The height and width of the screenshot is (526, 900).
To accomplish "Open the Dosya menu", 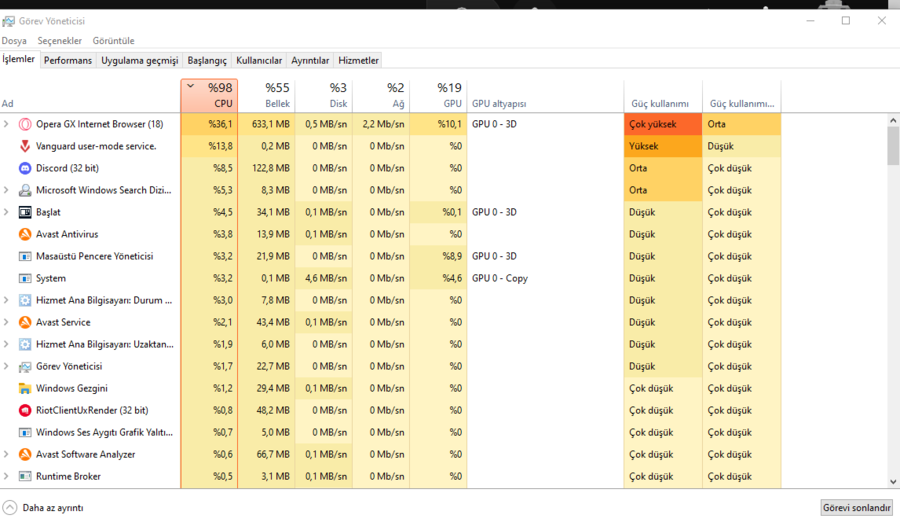I will pyautogui.click(x=14, y=41).
